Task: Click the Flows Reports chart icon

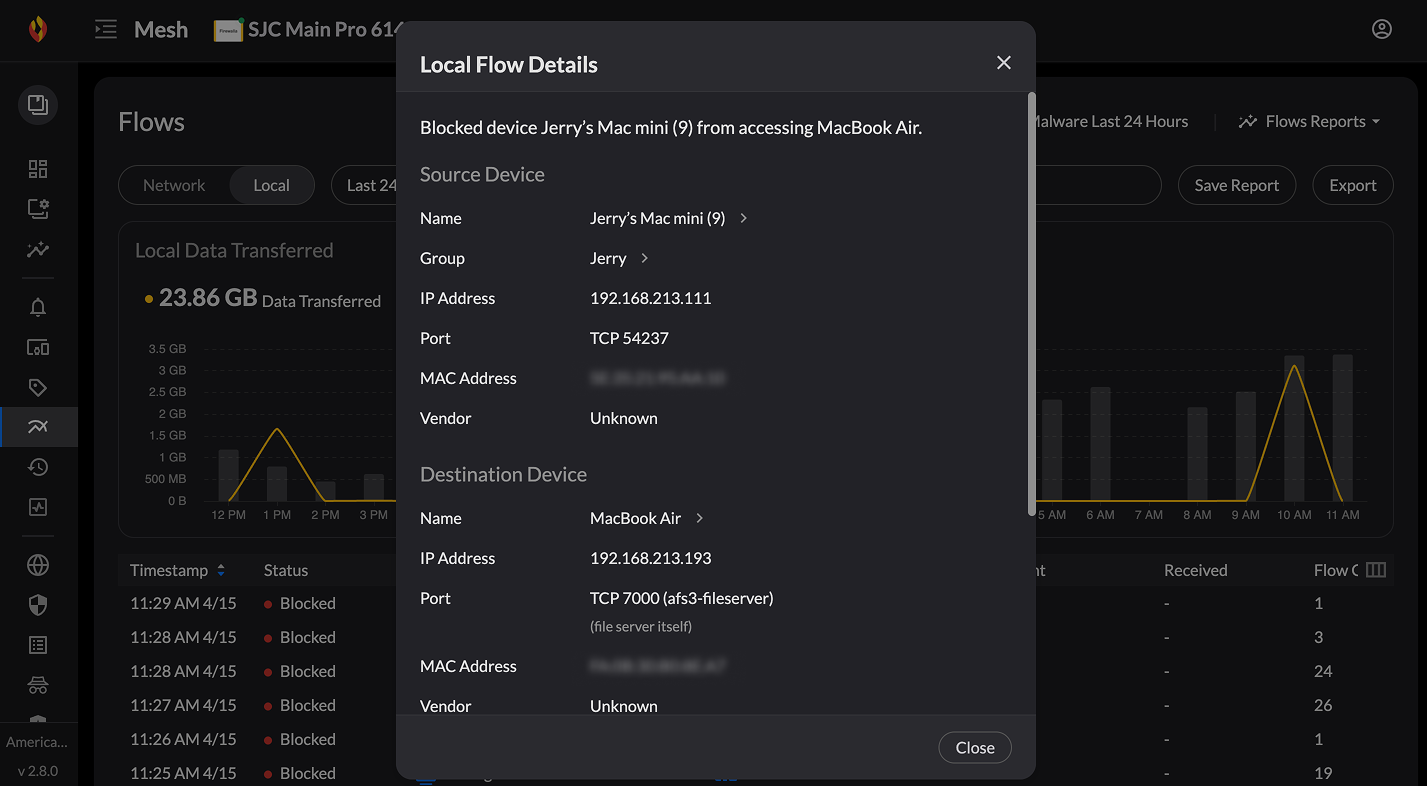Action: tap(1247, 122)
